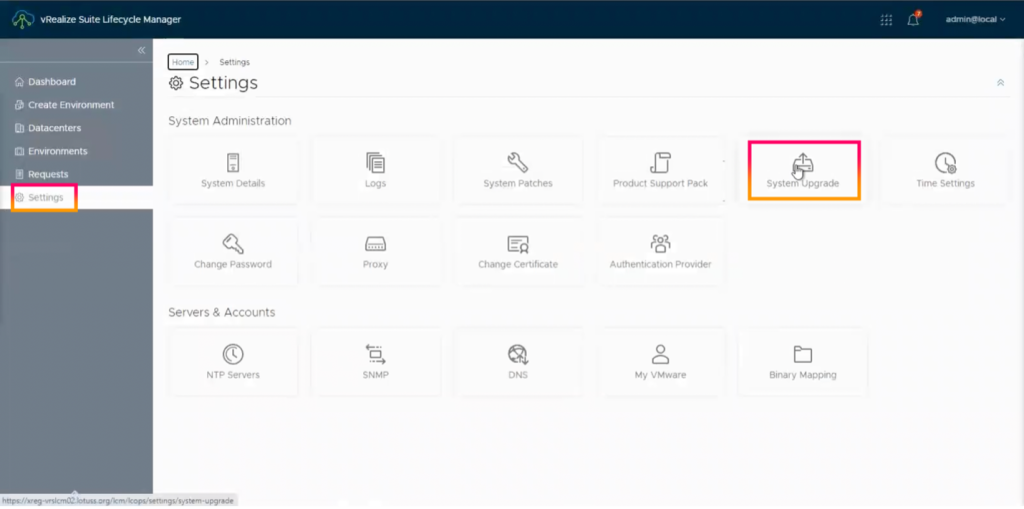The image size is (1024, 509).
Task: Click the Binary Mapping label
Action: coord(803,375)
